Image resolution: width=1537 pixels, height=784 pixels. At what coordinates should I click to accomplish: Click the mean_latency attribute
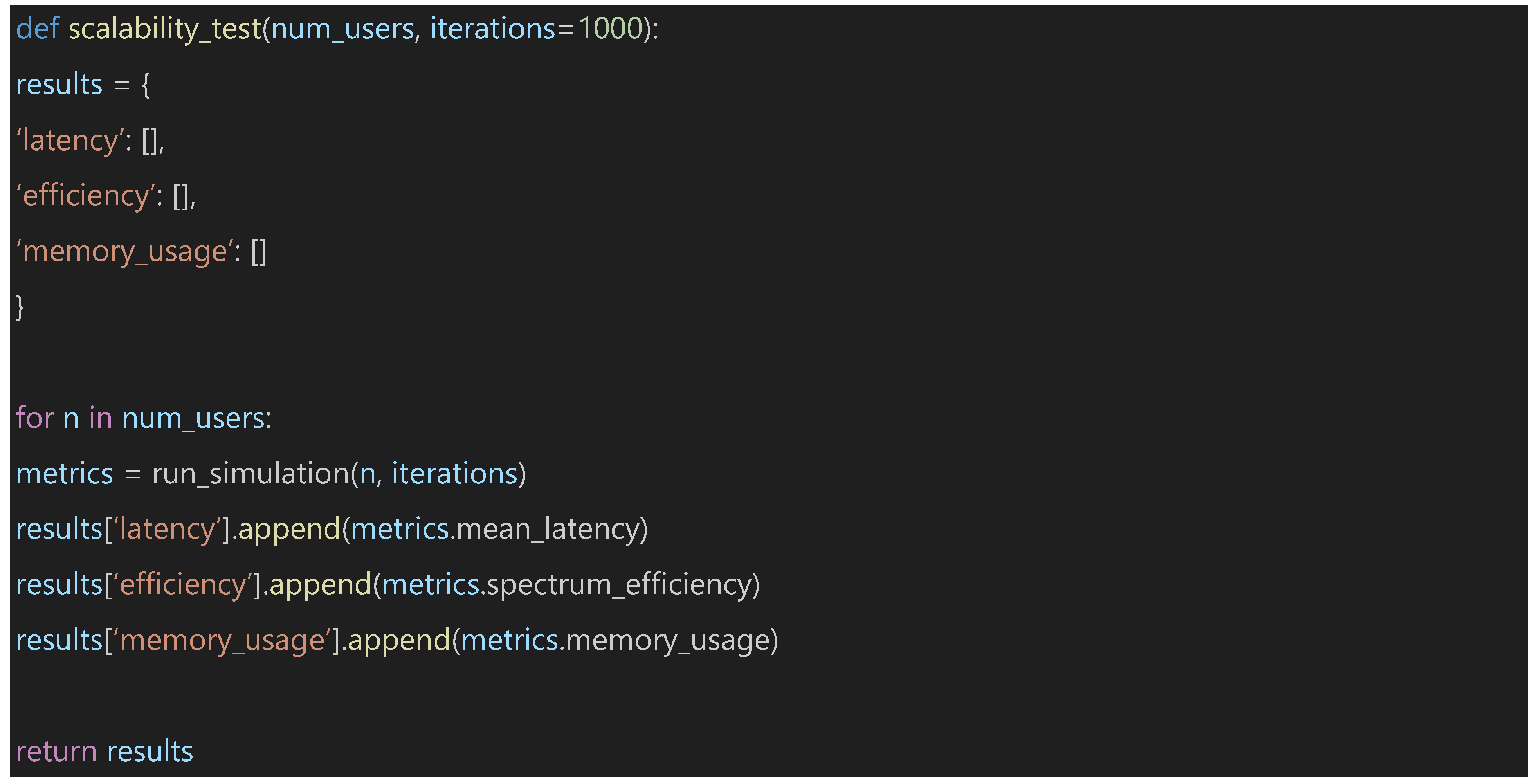point(548,529)
